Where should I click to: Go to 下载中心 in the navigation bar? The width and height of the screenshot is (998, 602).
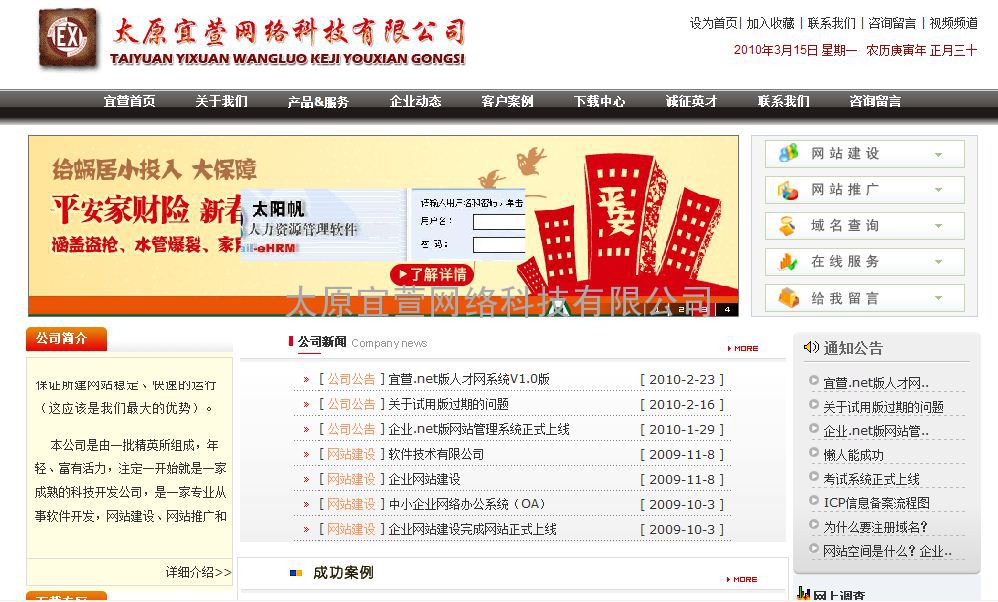pyautogui.click(x=599, y=101)
